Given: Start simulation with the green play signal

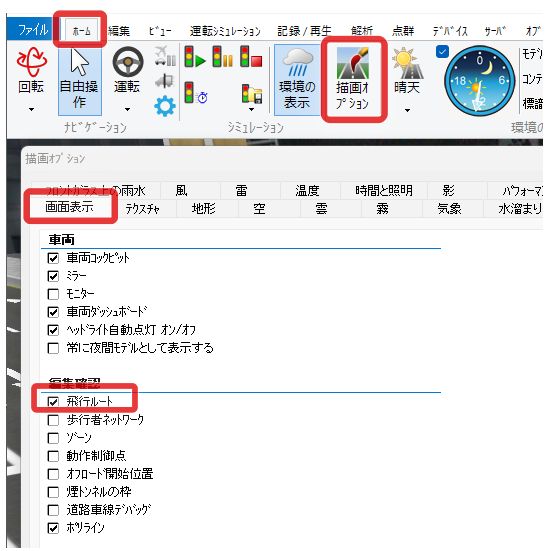Looking at the screenshot, I should coord(195,57).
